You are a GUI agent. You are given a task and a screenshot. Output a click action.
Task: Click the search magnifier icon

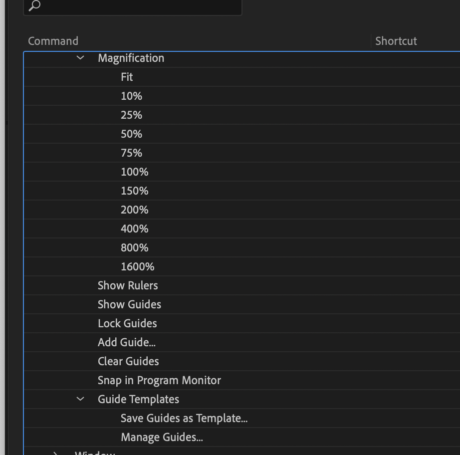click(34, 5)
